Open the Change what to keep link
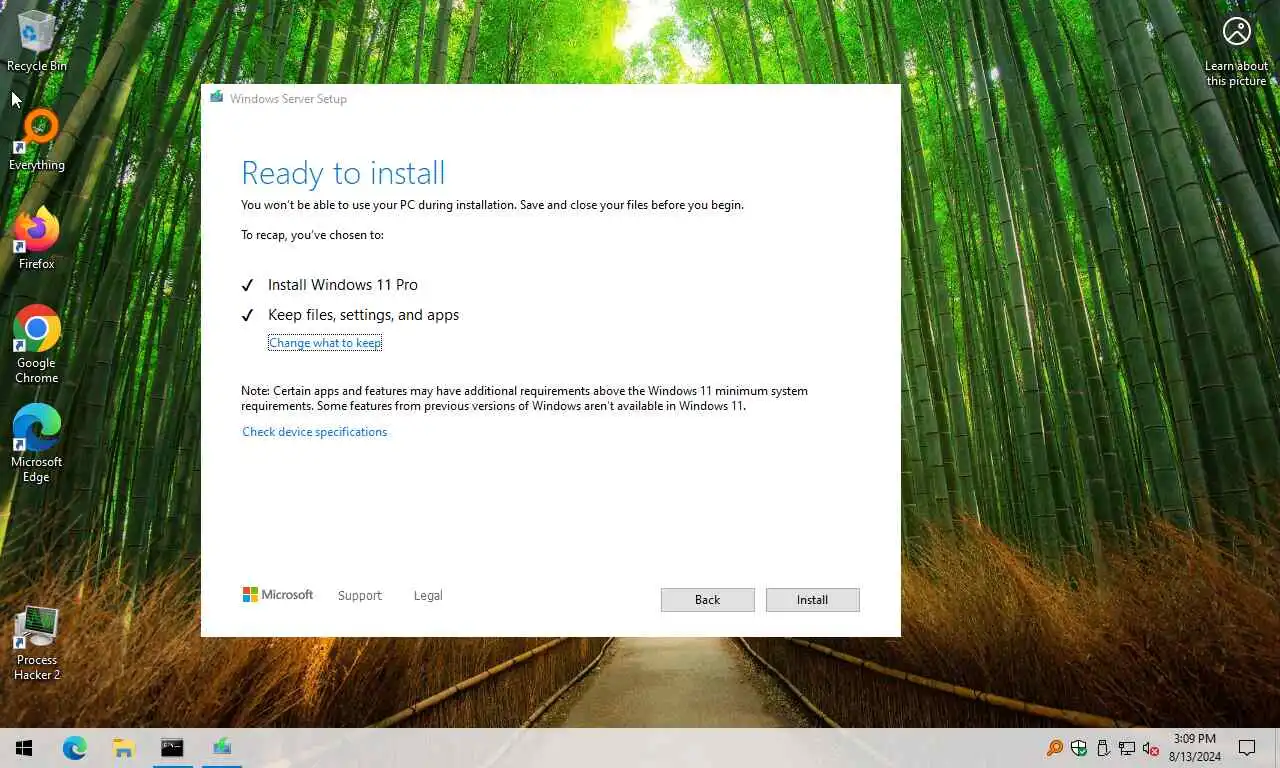This screenshot has height=768, width=1280. click(325, 343)
